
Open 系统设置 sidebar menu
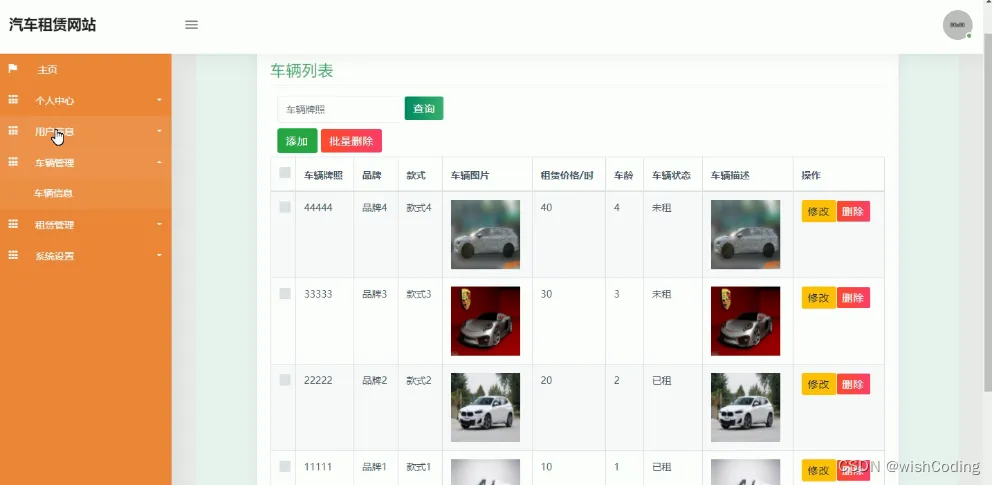click(x=86, y=256)
